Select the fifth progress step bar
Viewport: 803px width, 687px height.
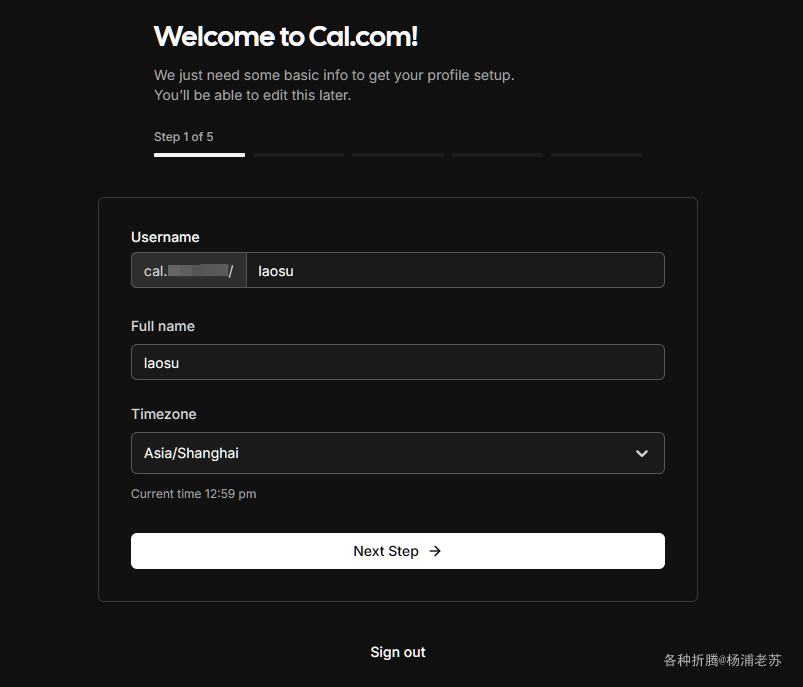pyautogui.click(x=597, y=155)
